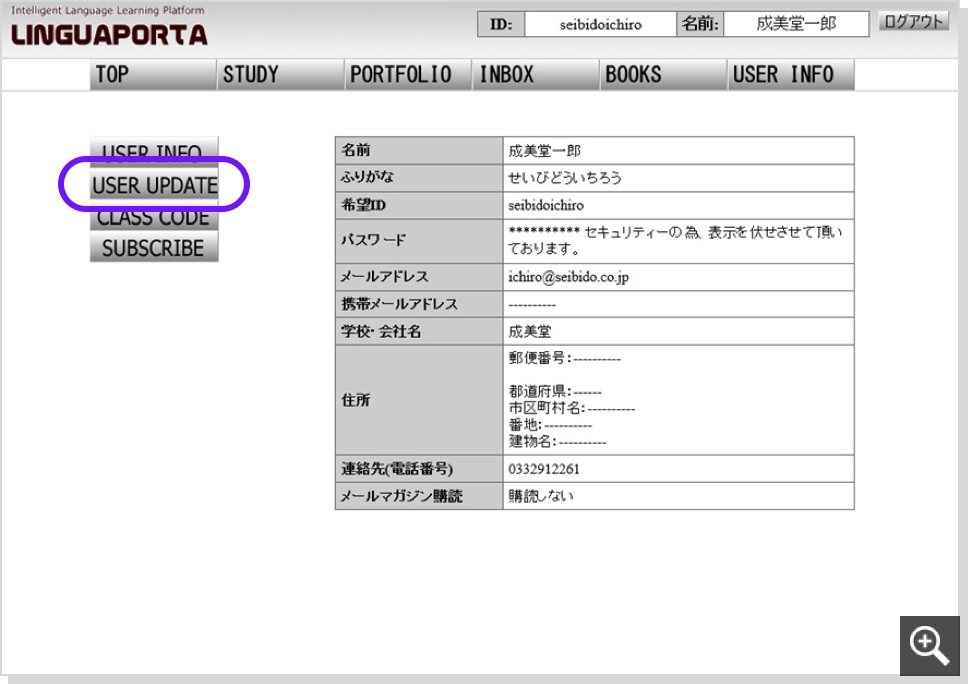Screen dimensions: 968x684
Task: Select the CLASS CODE sidebar button
Action: [x=152, y=217]
